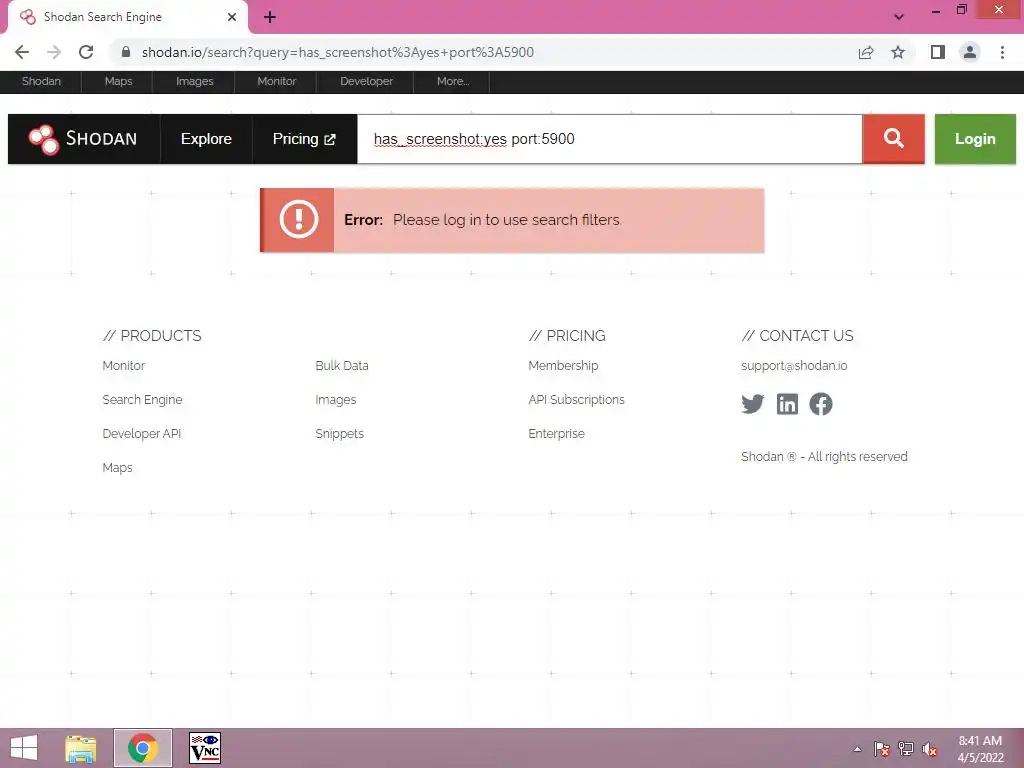The height and width of the screenshot is (768, 1024).
Task: Open Action Center flag icon
Action: [882, 749]
